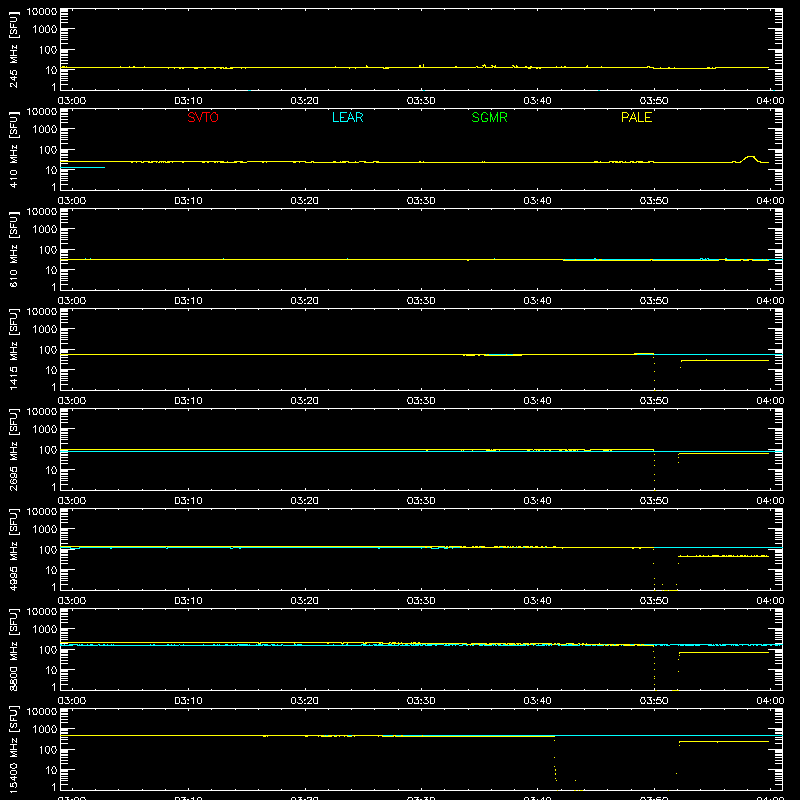The image size is (800, 800).
Task: Click 03:30 time label under 8800 MHz plot
Action: point(421,701)
